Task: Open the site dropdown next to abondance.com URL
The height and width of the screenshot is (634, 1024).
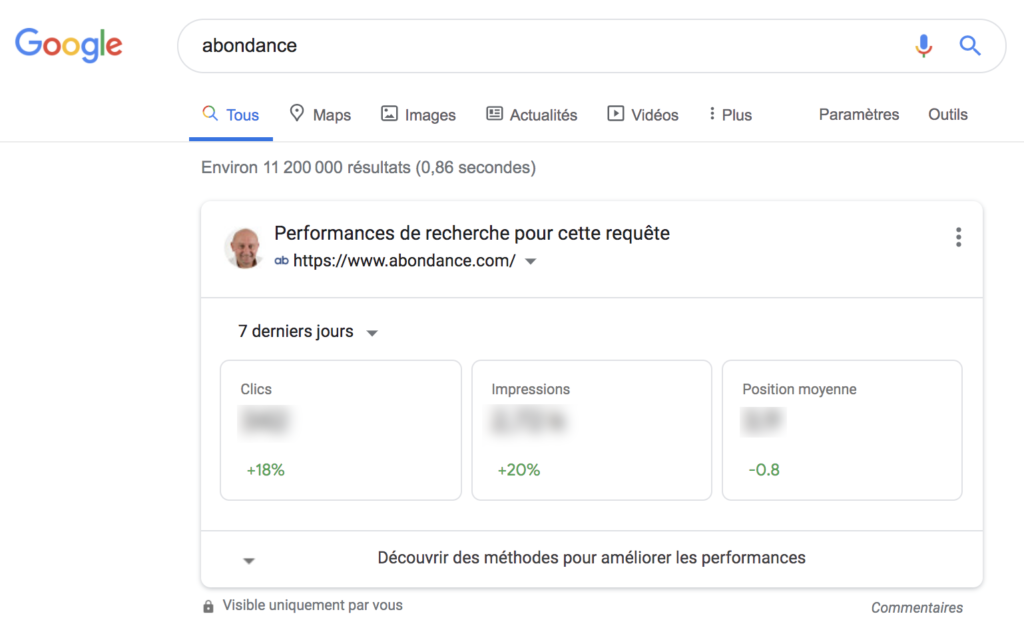Action: tap(531, 261)
